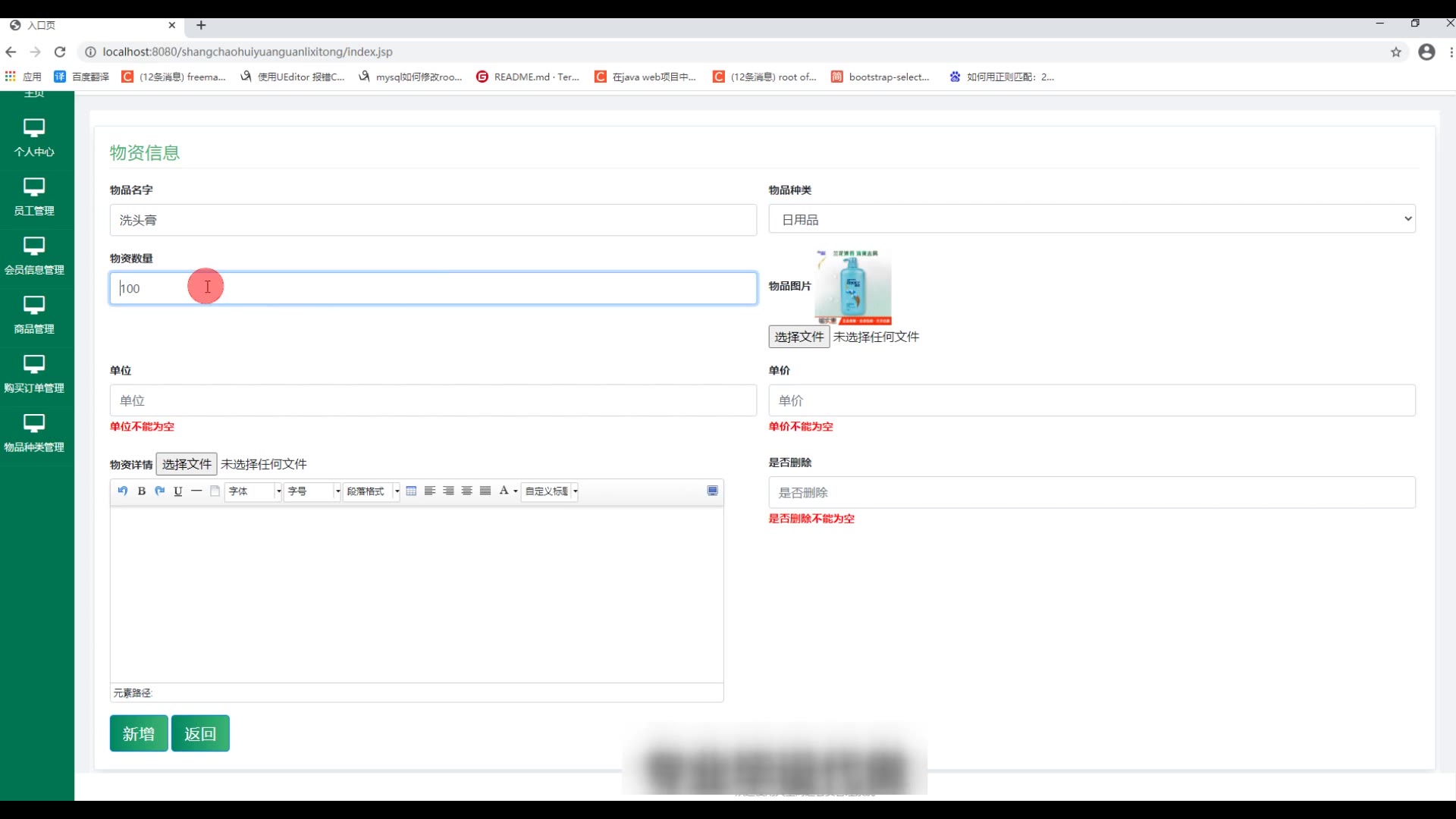The width and height of the screenshot is (1456, 819).
Task: Open the 字体 font family dropdown
Action: [x=254, y=491]
